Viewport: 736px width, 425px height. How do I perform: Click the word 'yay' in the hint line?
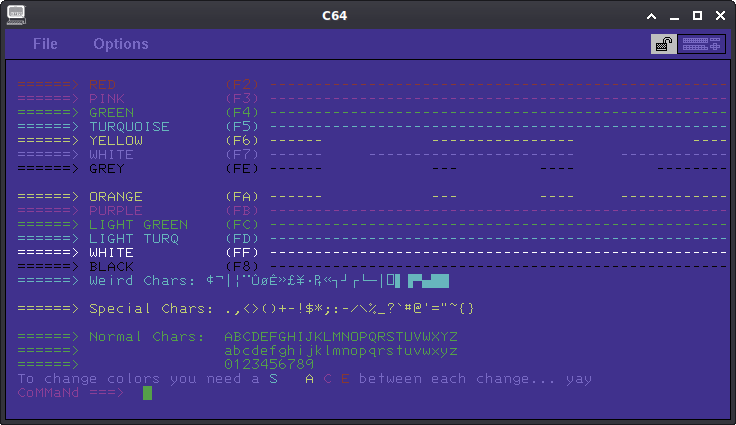coord(579,379)
